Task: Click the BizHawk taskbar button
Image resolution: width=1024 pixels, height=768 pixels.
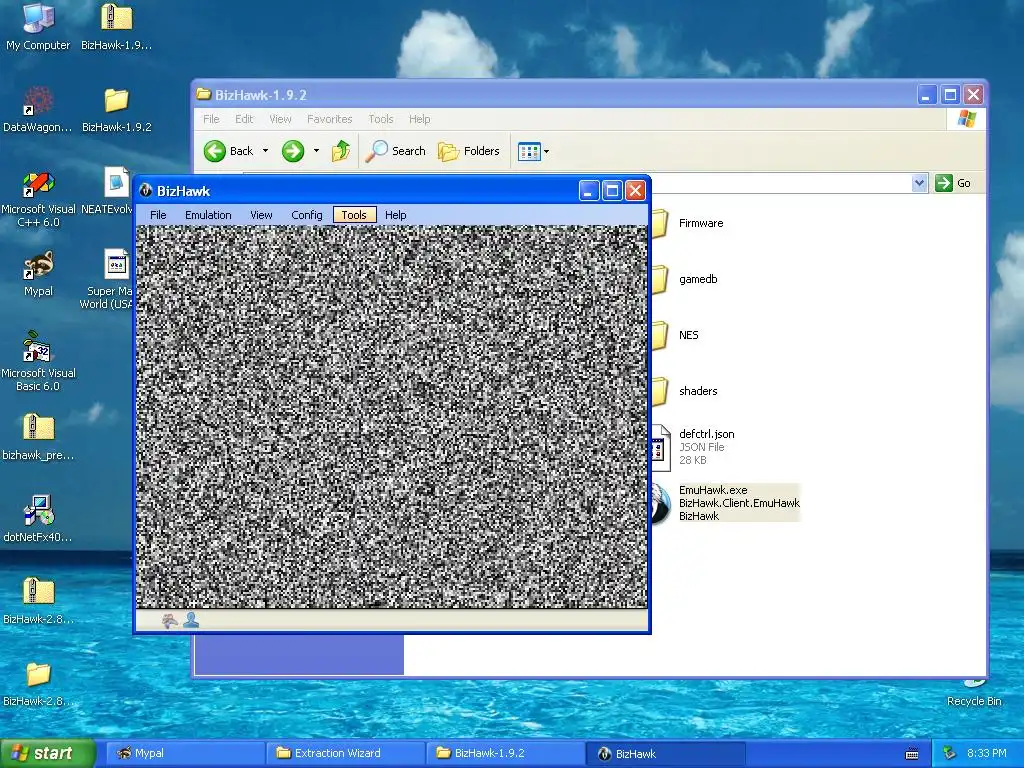Action: pos(665,753)
